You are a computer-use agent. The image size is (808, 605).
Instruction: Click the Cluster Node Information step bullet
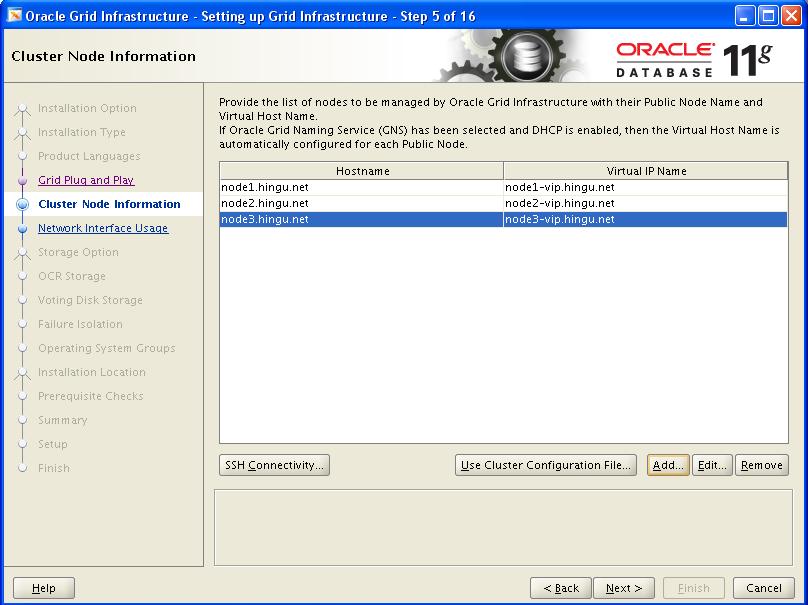[23, 205]
